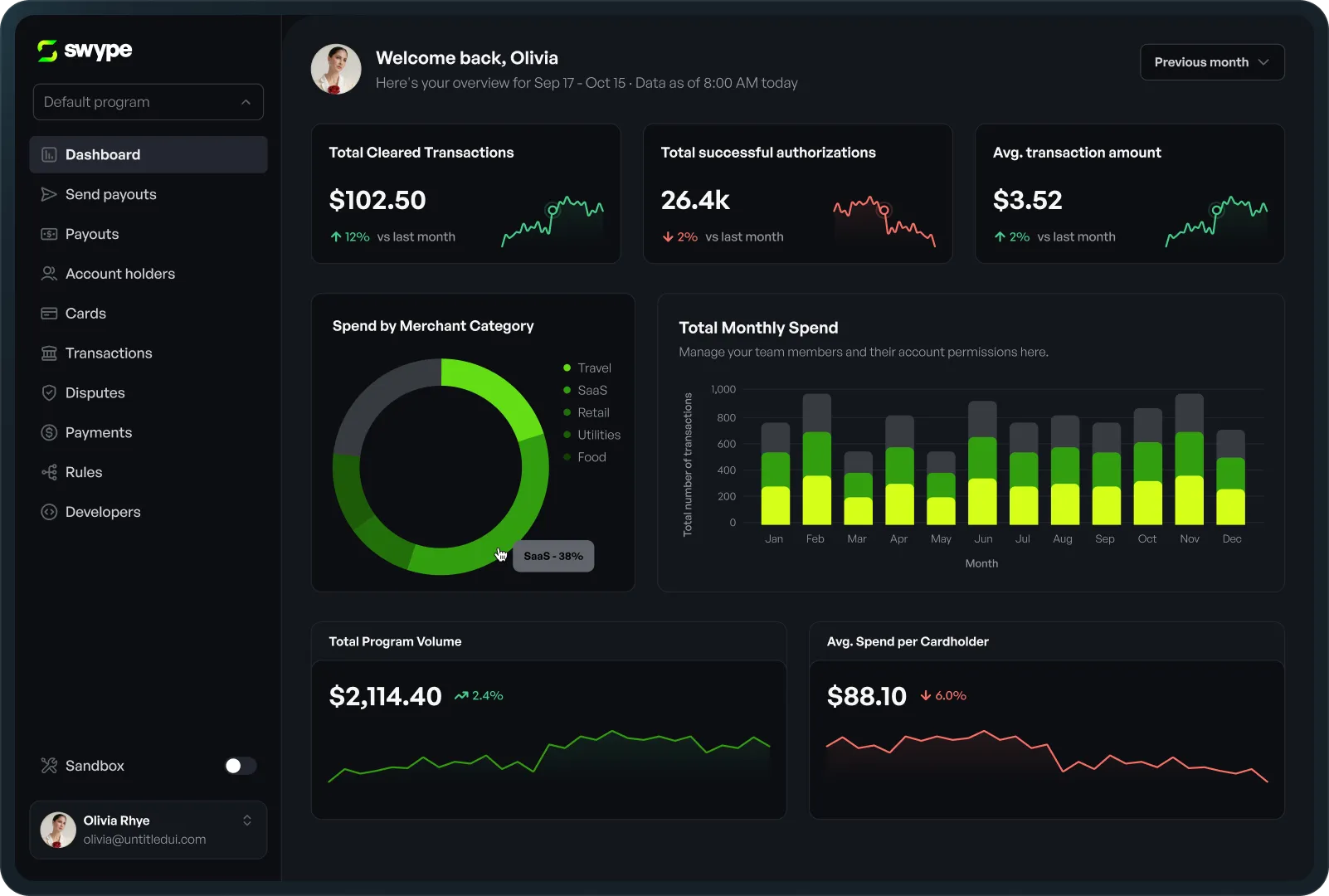Click the Rules workflow icon
This screenshot has width=1329, height=896.
coord(49,472)
